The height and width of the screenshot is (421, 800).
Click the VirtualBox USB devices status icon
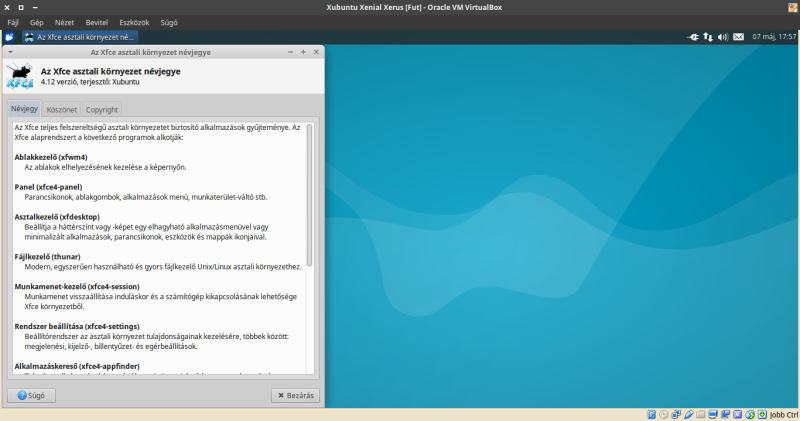(688, 414)
